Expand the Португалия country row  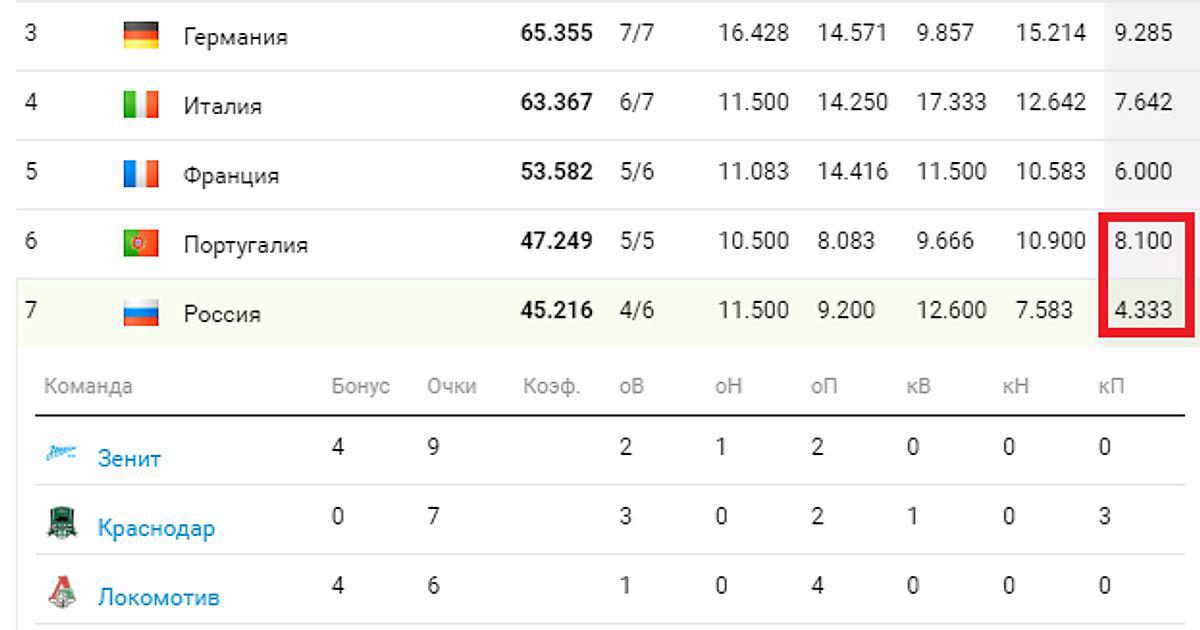pyautogui.click(x=245, y=245)
